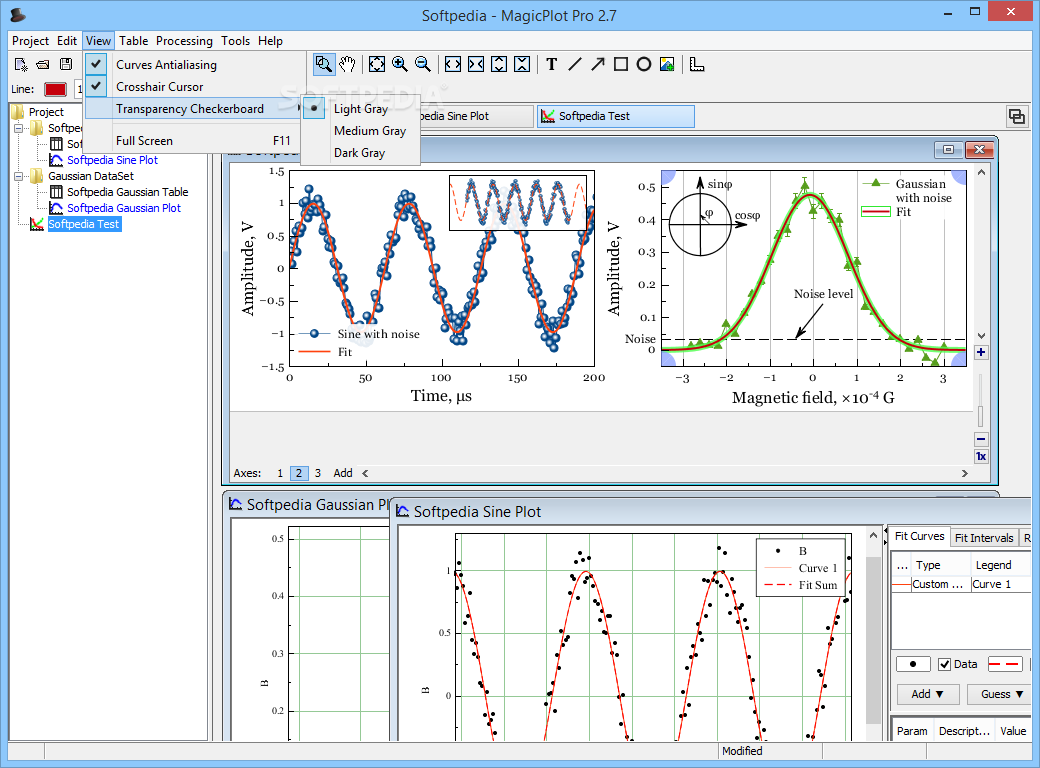Select Softpedia Test item in project tree
The image size is (1040, 768).
(x=84, y=224)
